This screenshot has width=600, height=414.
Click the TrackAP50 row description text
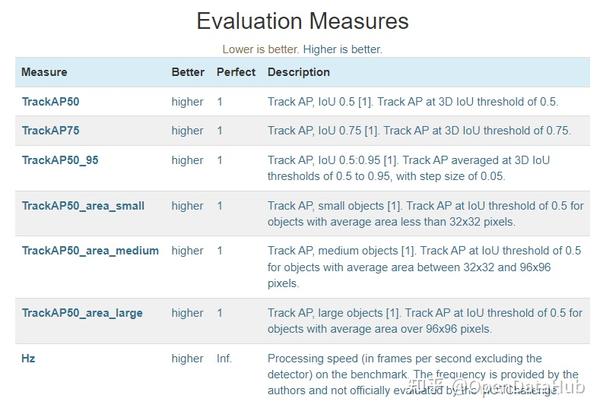click(x=413, y=102)
